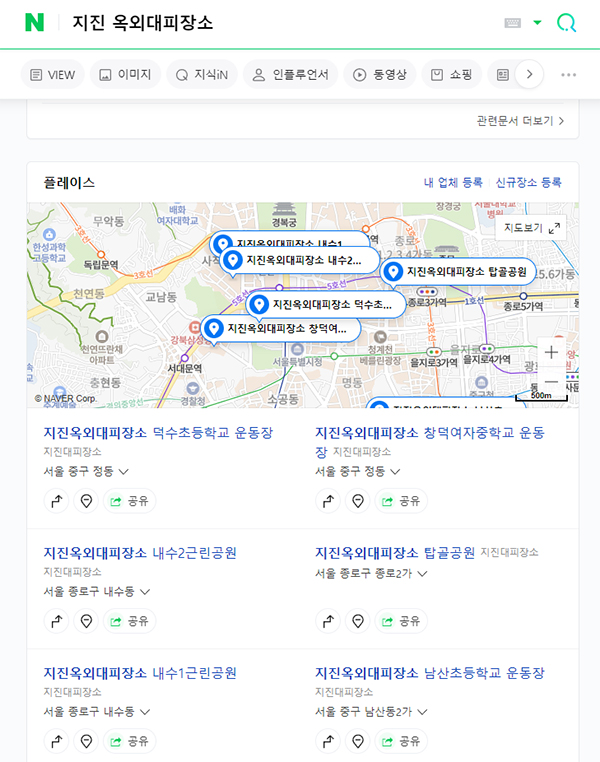The image size is (600, 762).
Task: Show 남산초등학교 운동장 location pin
Action: (358, 741)
